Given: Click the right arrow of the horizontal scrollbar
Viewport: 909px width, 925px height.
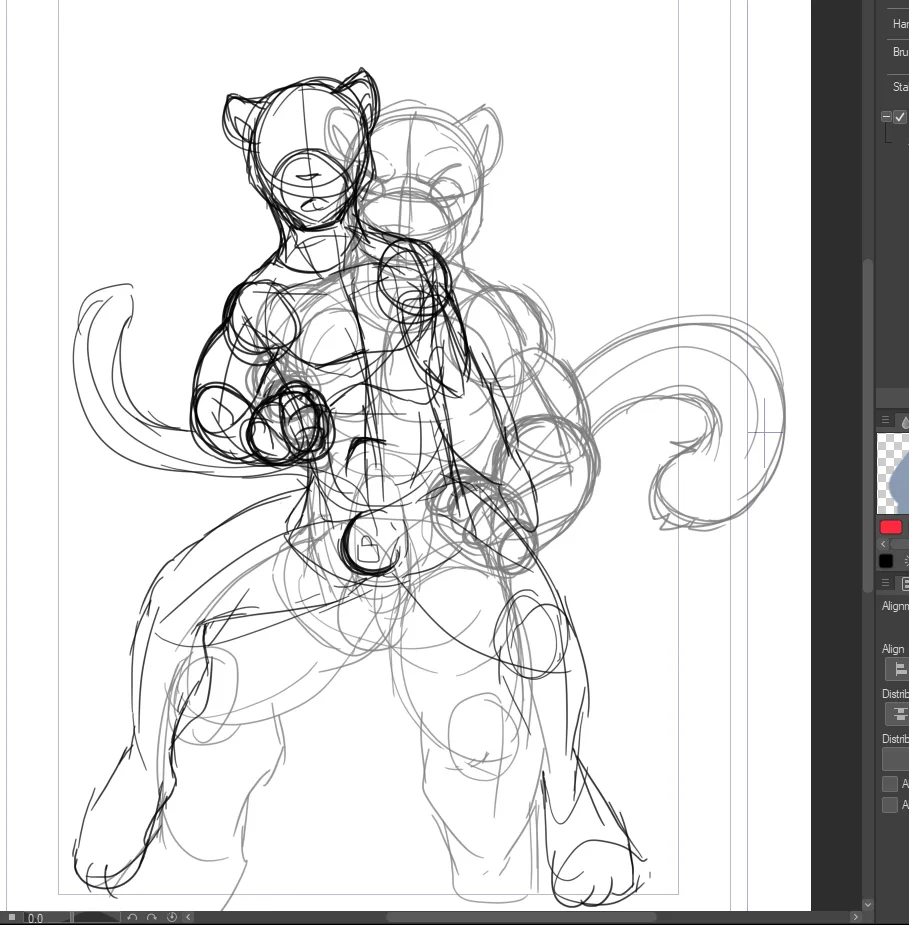Looking at the screenshot, I should [x=857, y=917].
